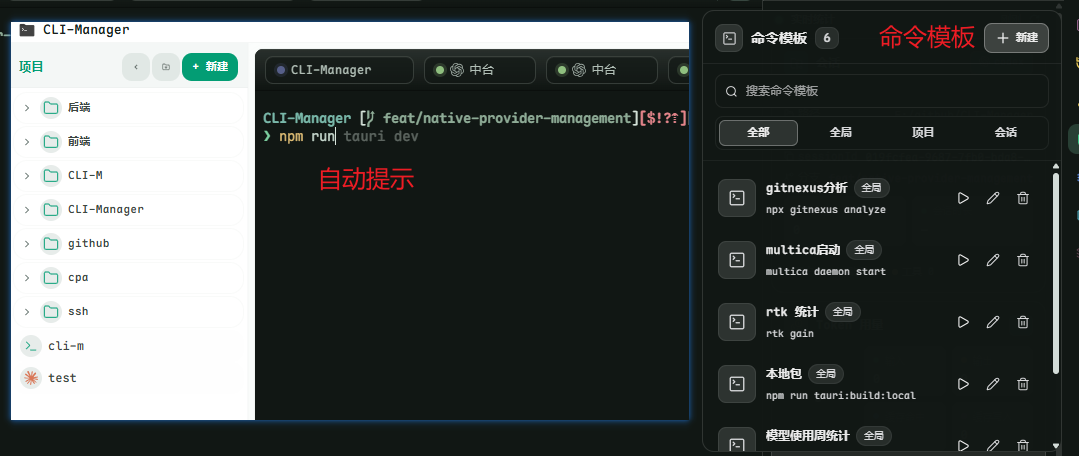Click the command text rtk gain
This screenshot has height=456, width=1079.
(x=789, y=334)
